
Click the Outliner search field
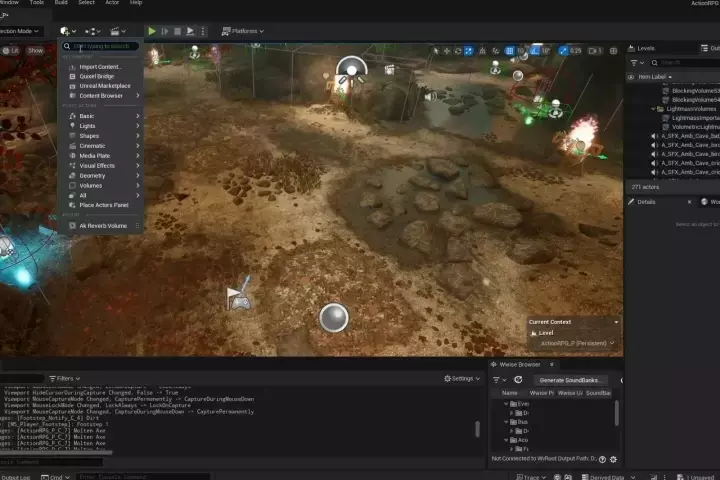685,63
